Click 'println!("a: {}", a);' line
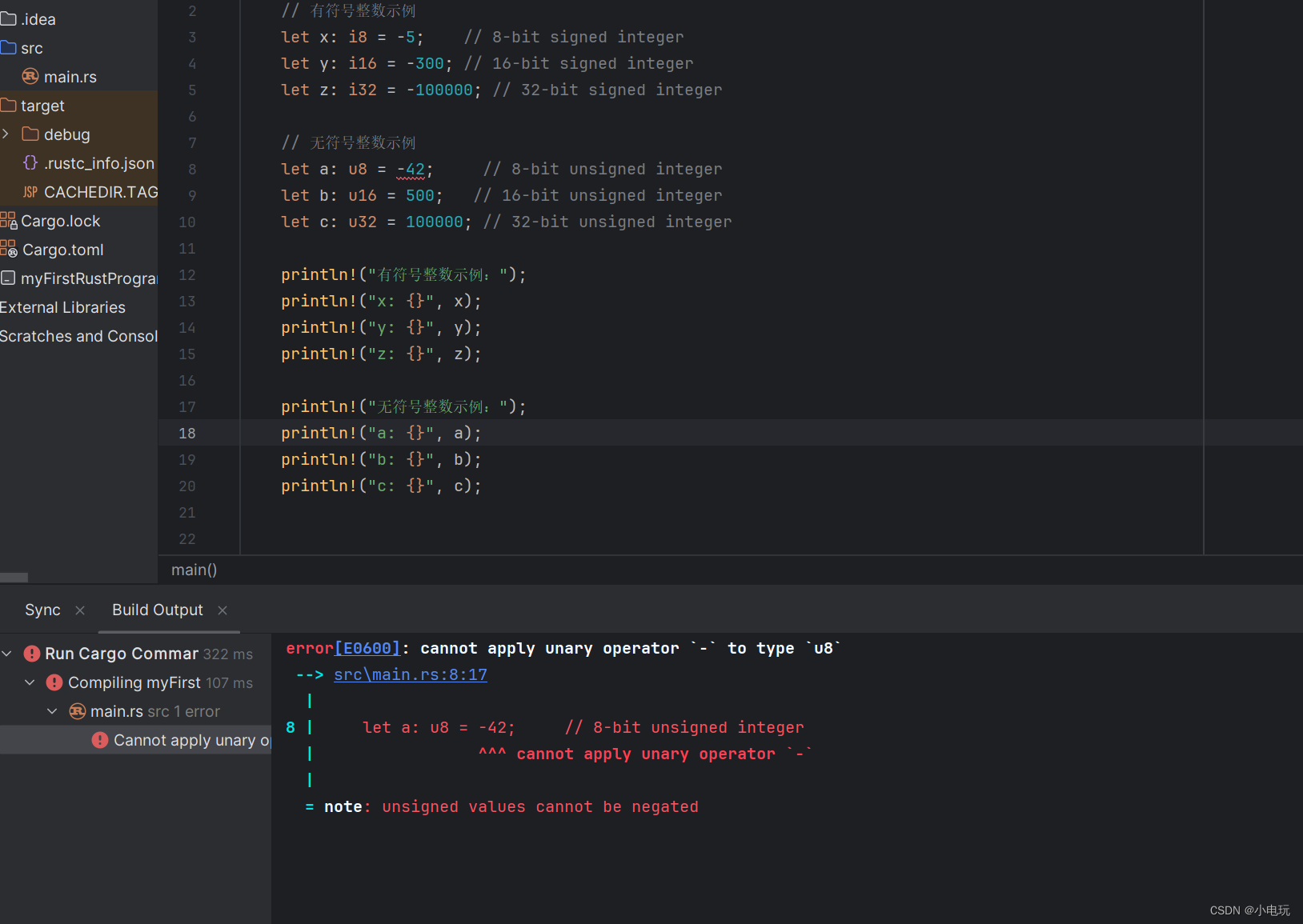 tap(381, 433)
